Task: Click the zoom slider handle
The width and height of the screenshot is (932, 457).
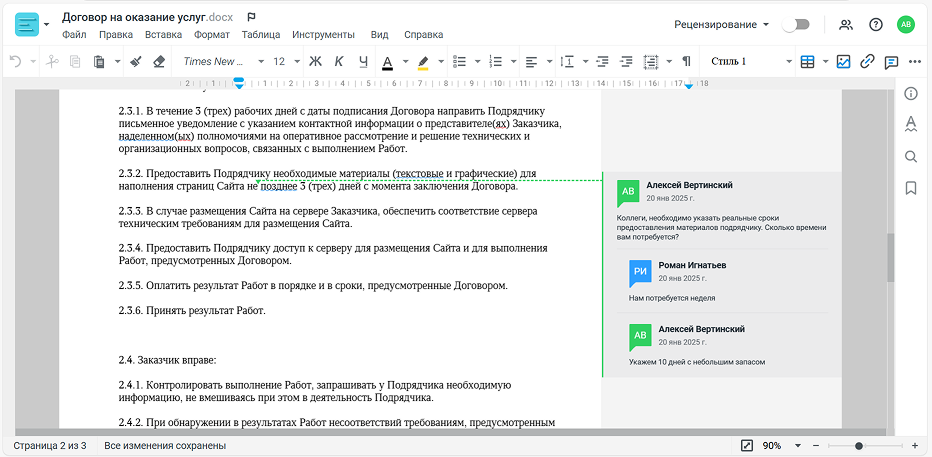Action: [858, 445]
